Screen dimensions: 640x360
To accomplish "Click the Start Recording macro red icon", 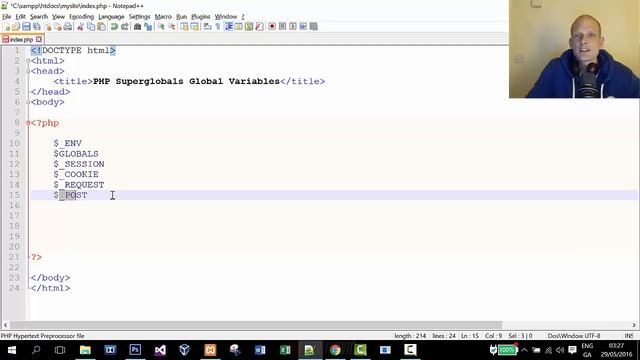I will pyautogui.click(x=272, y=27).
